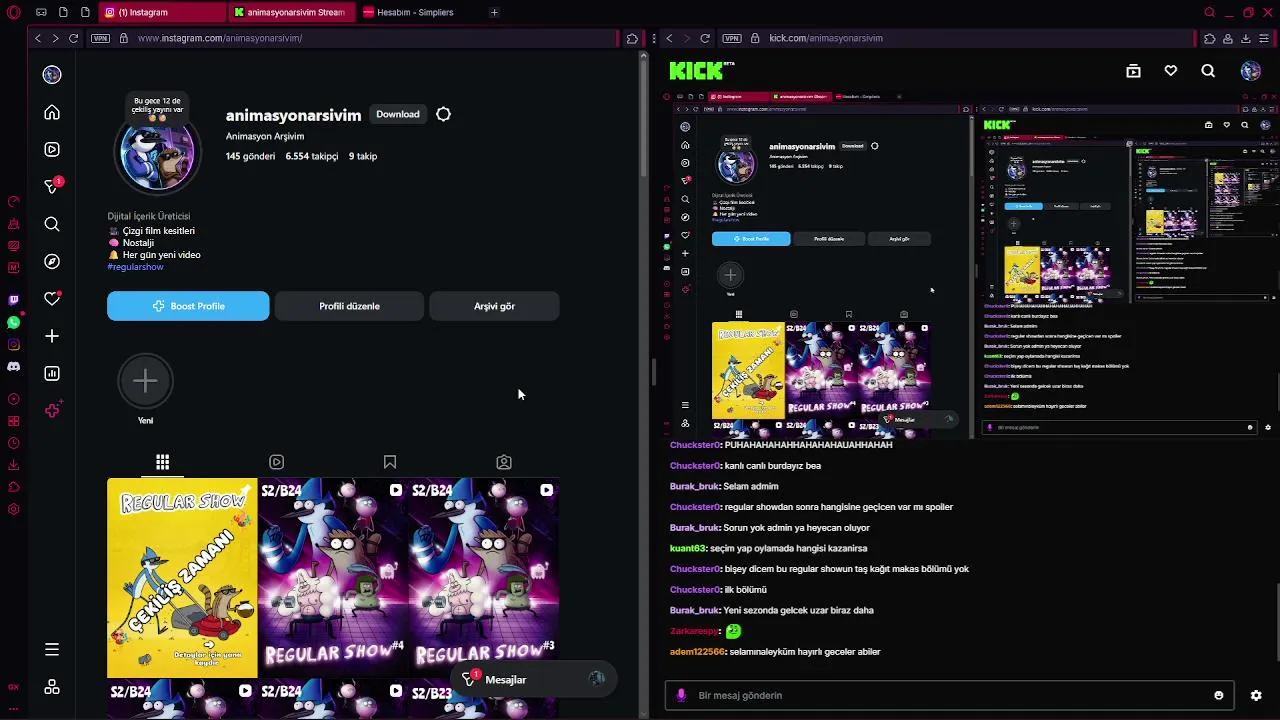Click Profili düzenle button
Screen dimensions: 1280x720
click(349, 306)
